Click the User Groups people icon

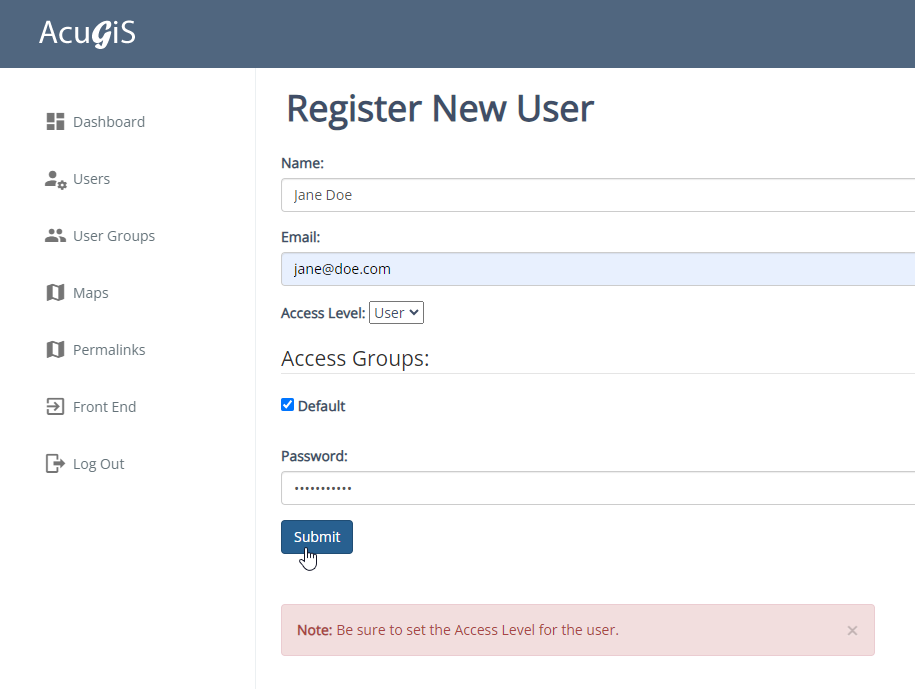pos(55,236)
